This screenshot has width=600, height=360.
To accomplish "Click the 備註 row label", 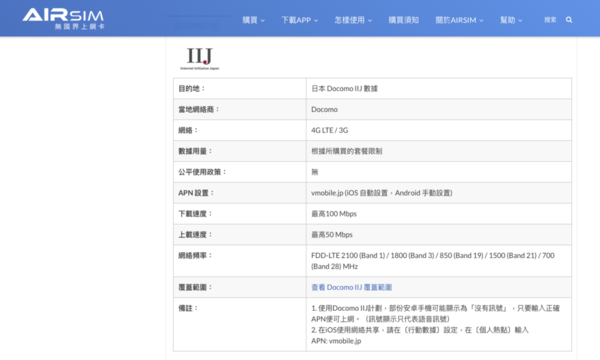I will (x=188, y=308).
